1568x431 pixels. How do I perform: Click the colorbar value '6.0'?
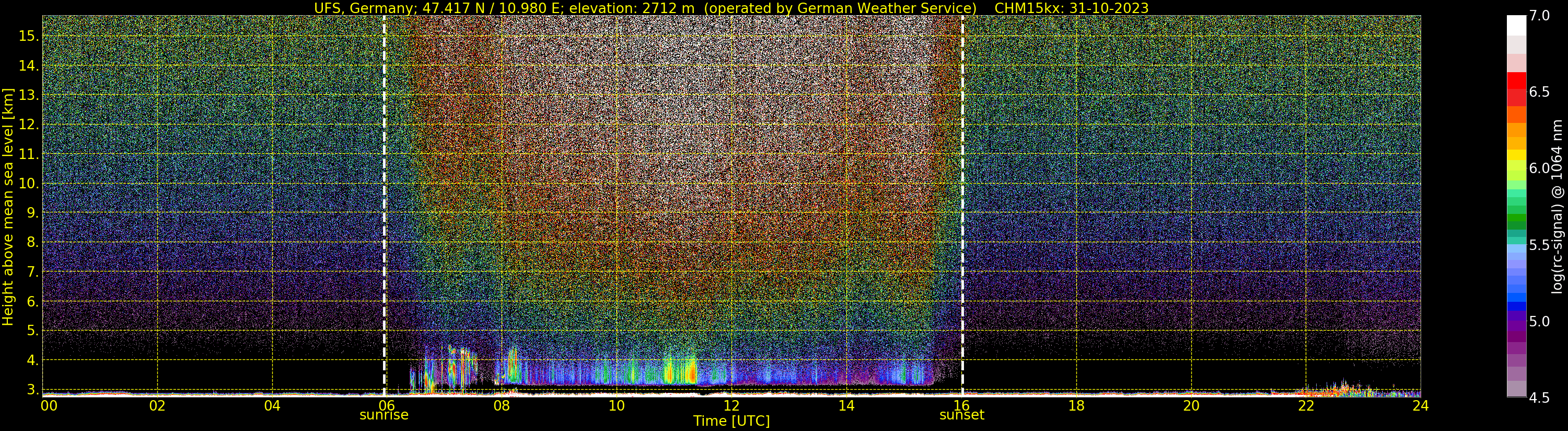click(1539, 168)
